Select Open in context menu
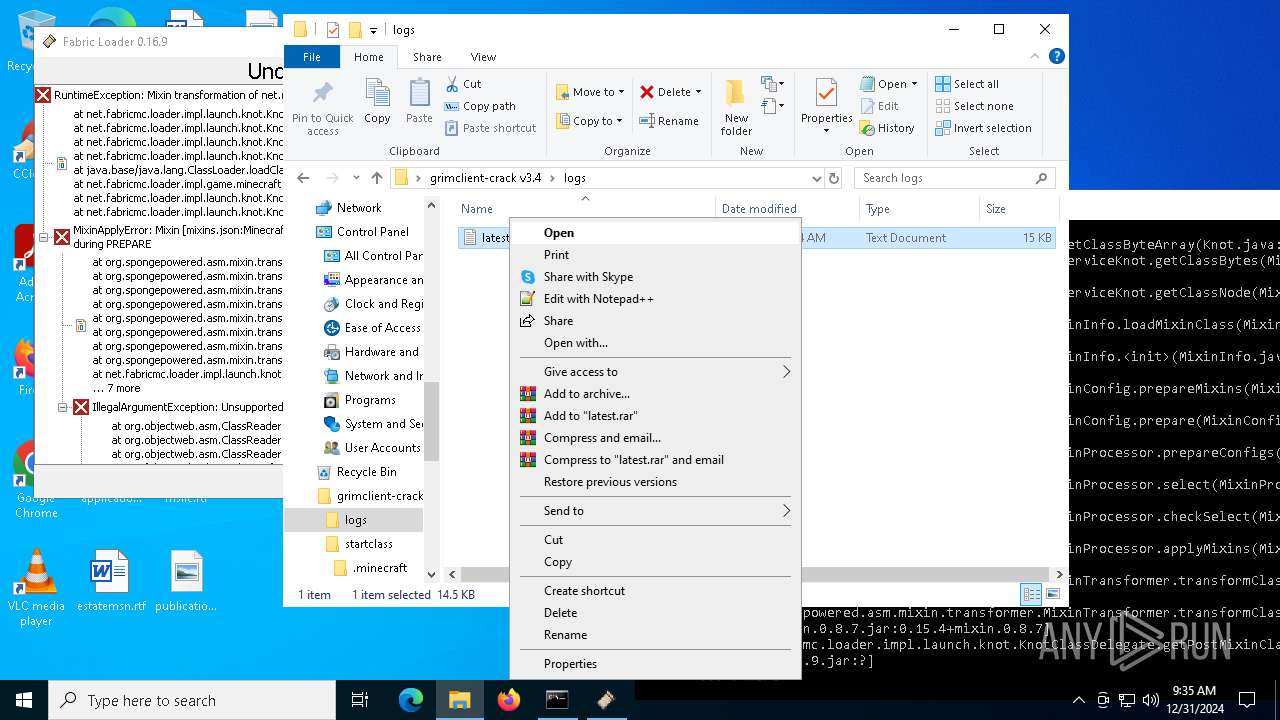Image resolution: width=1280 pixels, height=720 pixels. [655, 233]
